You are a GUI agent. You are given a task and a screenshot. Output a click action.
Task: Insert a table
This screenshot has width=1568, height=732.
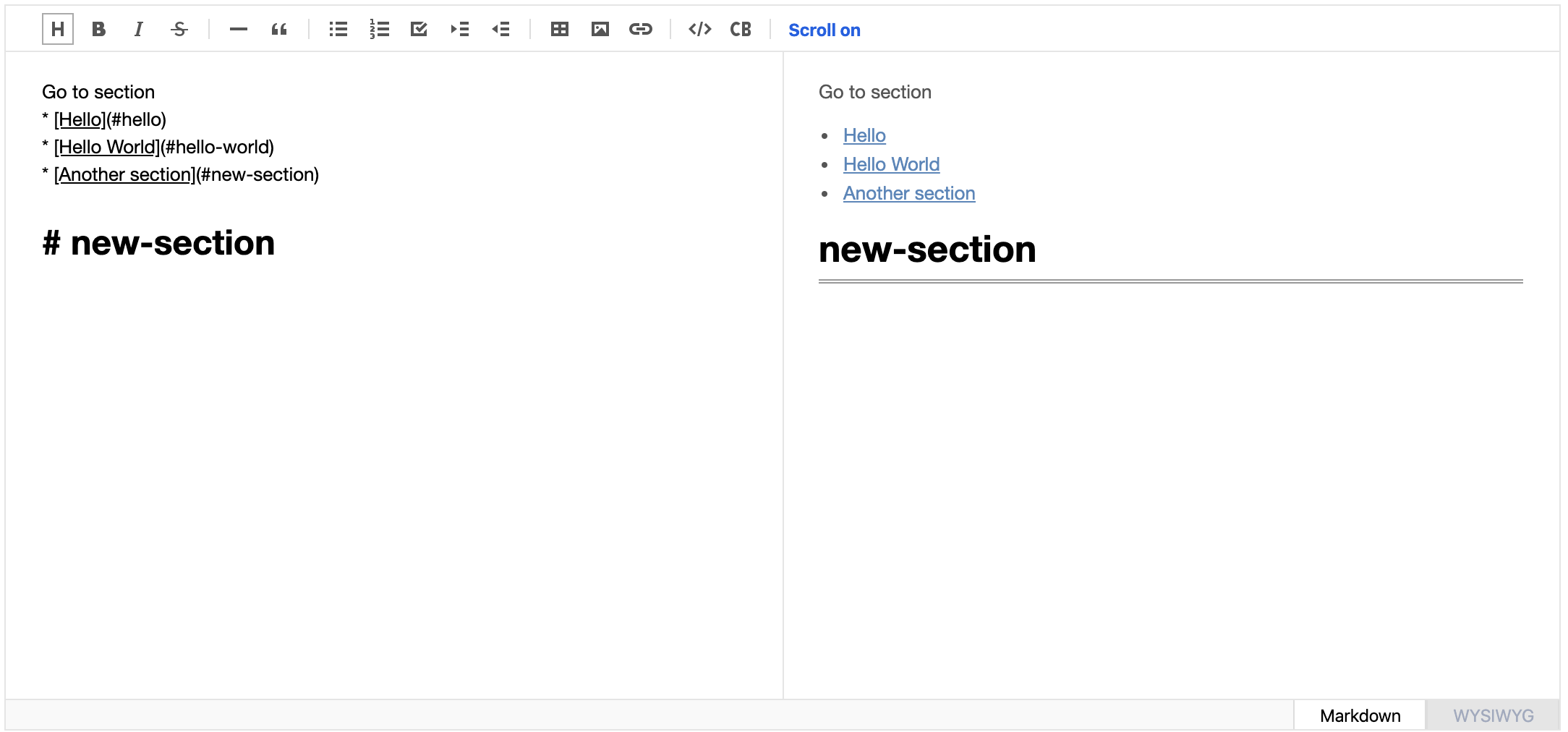[559, 30]
